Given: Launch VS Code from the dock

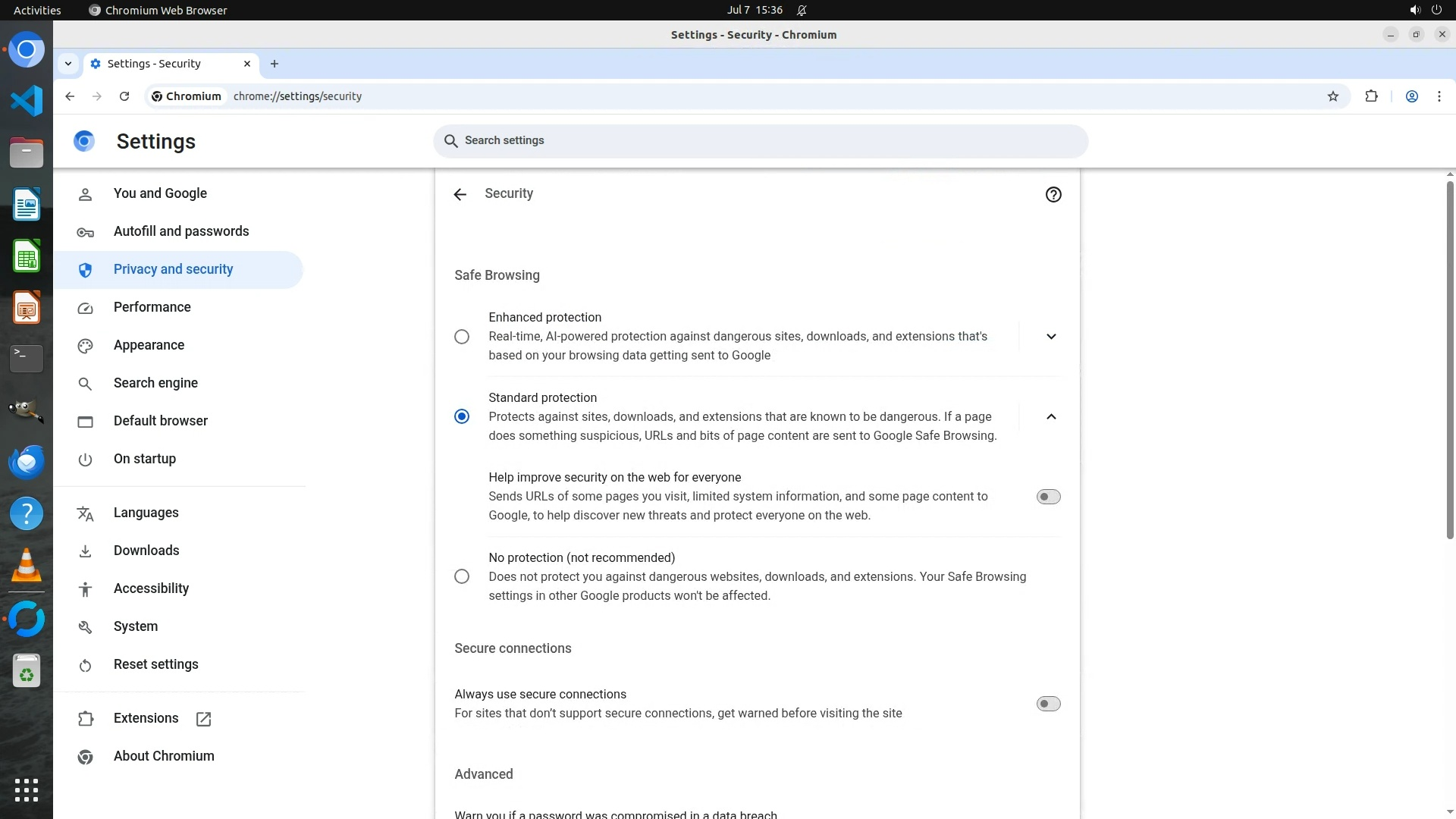Looking at the screenshot, I should [27, 101].
